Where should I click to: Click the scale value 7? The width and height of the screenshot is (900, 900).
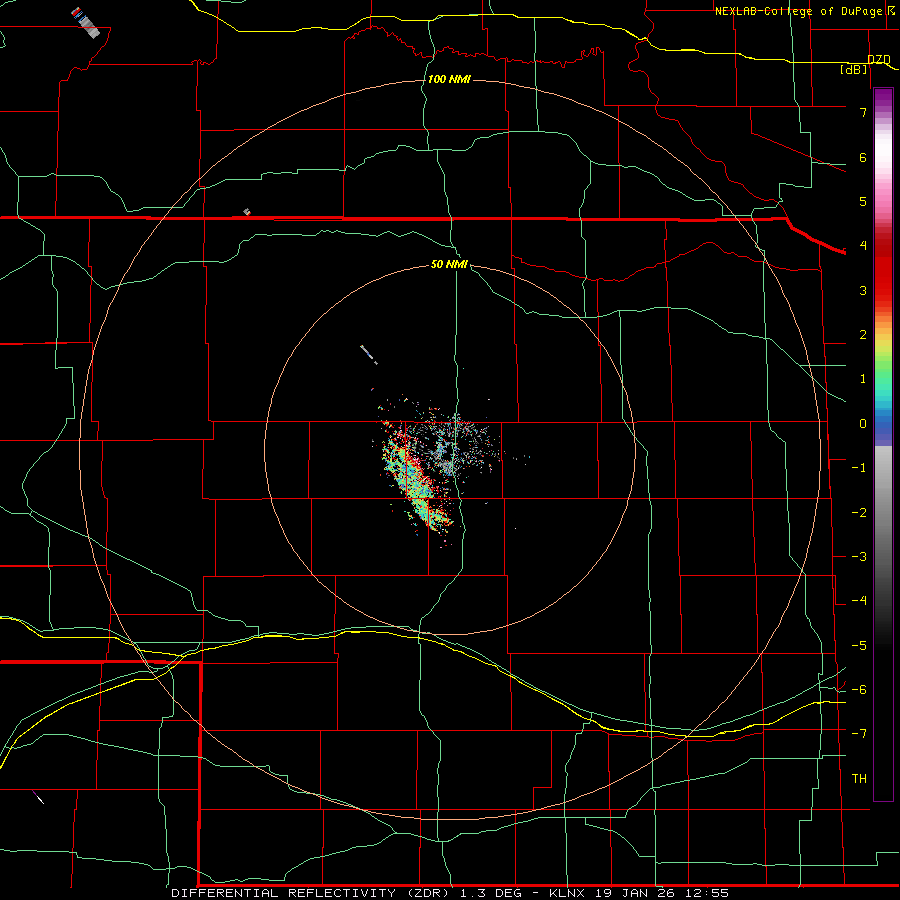click(863, 112)
